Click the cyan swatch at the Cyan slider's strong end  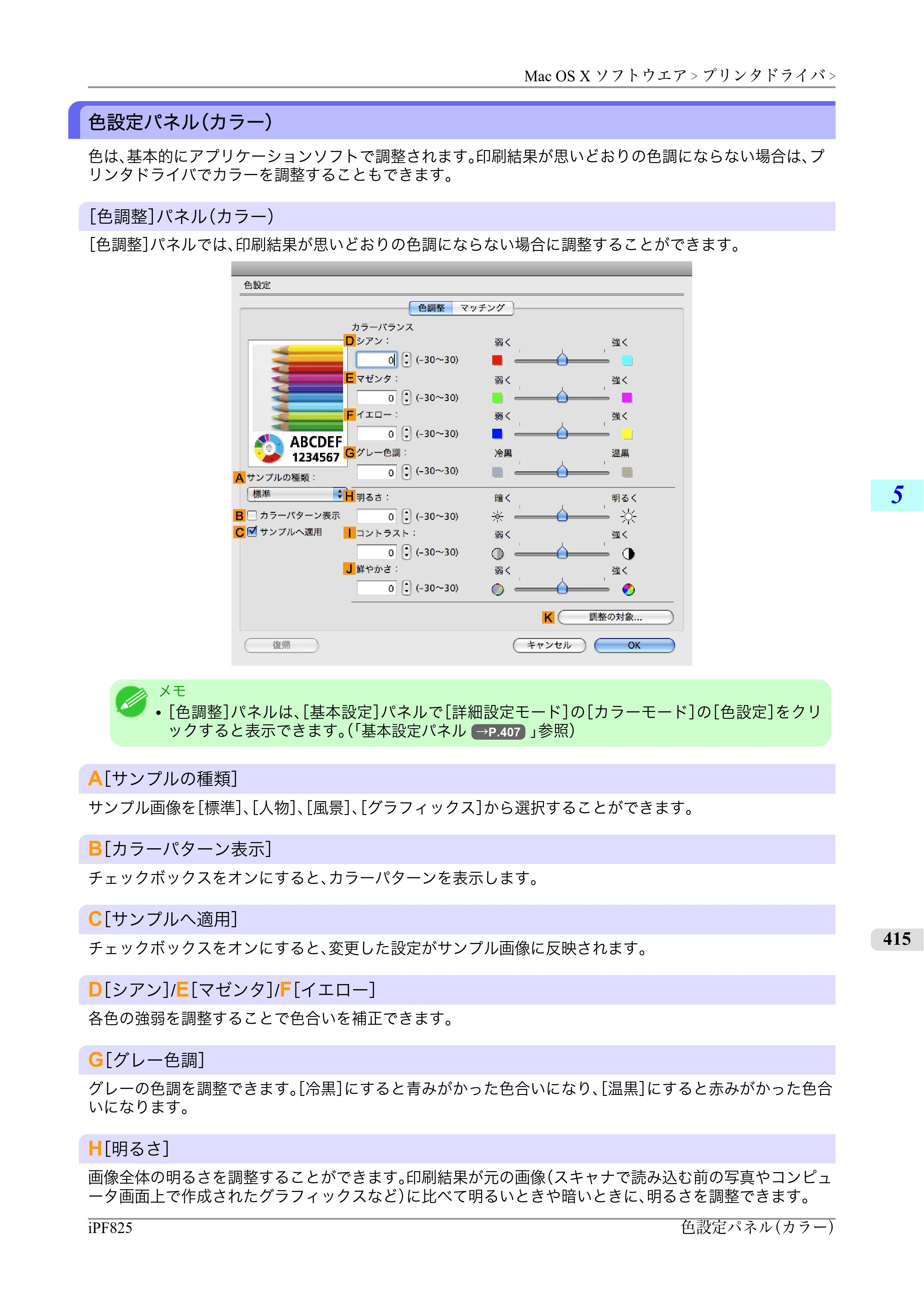[x=627, y=360]
